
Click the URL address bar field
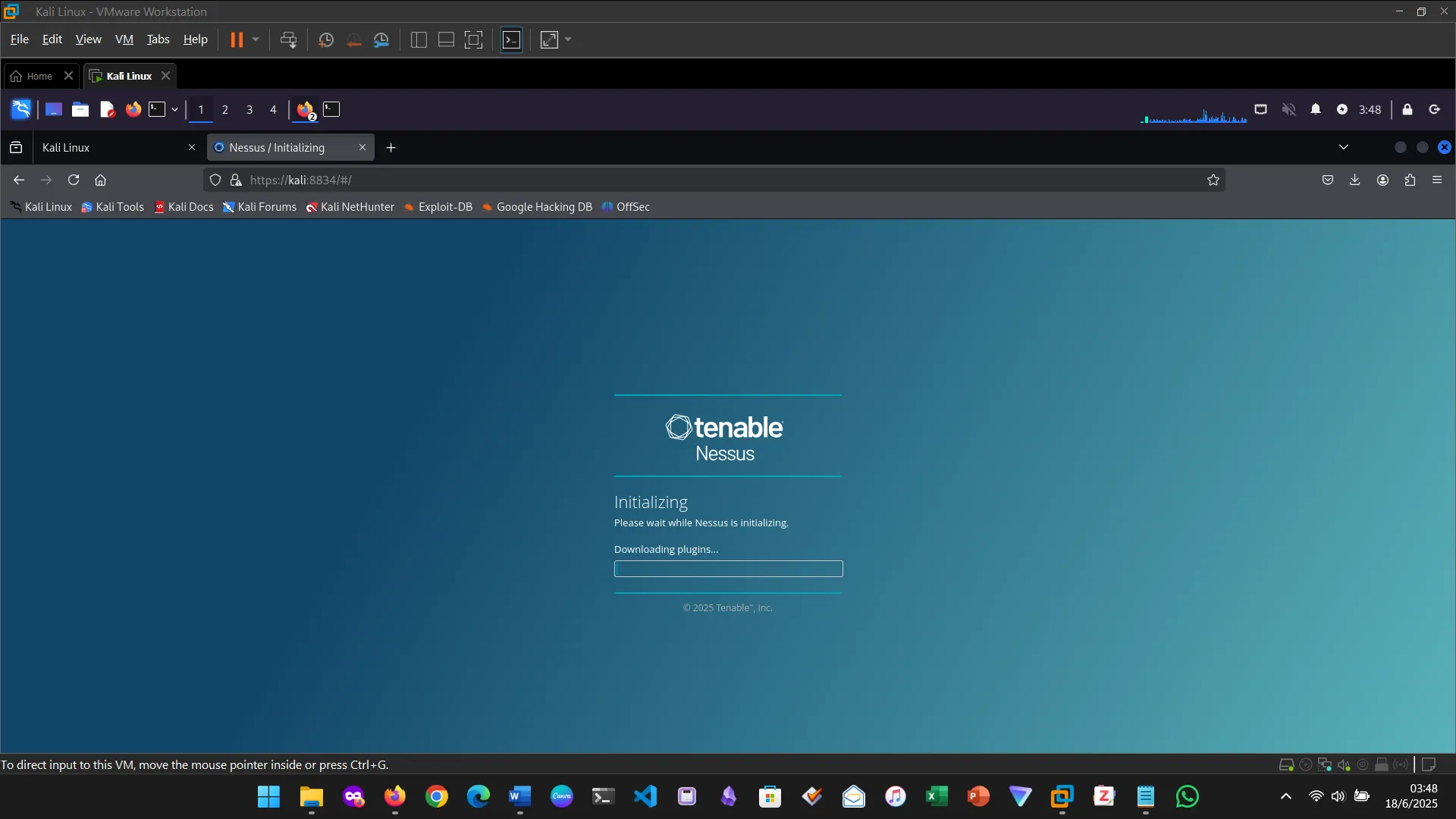pyautogui.click(x=682, y=180)
